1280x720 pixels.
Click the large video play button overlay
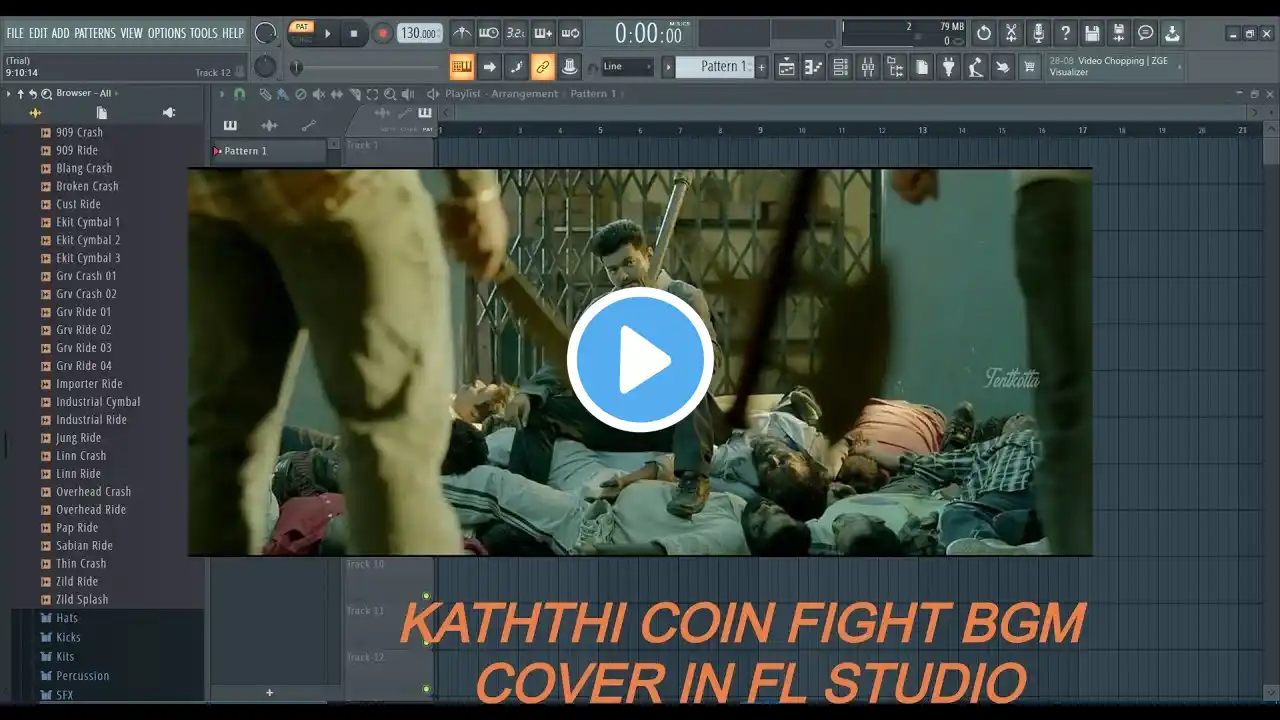[640, 360]
